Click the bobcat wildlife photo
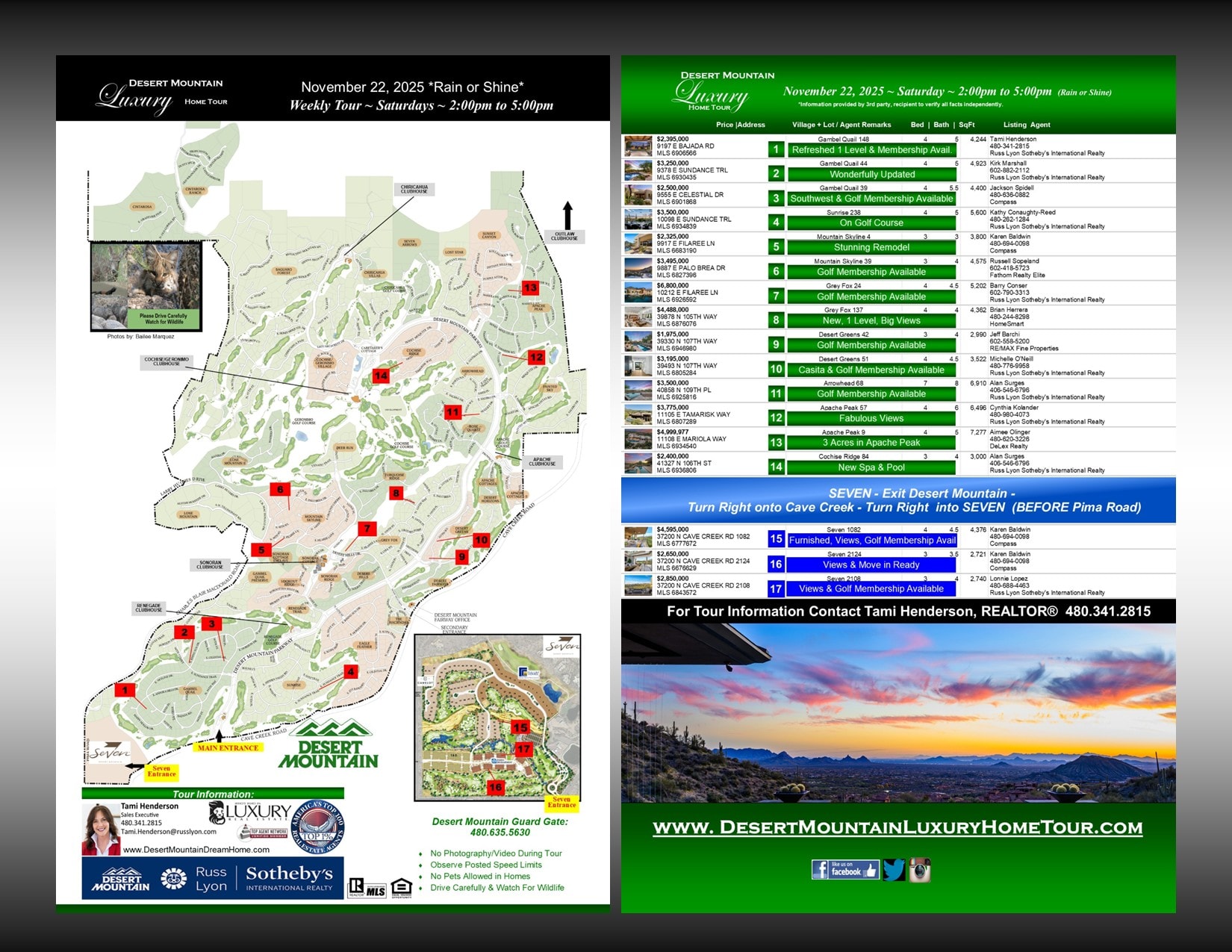 pos(146,285)
